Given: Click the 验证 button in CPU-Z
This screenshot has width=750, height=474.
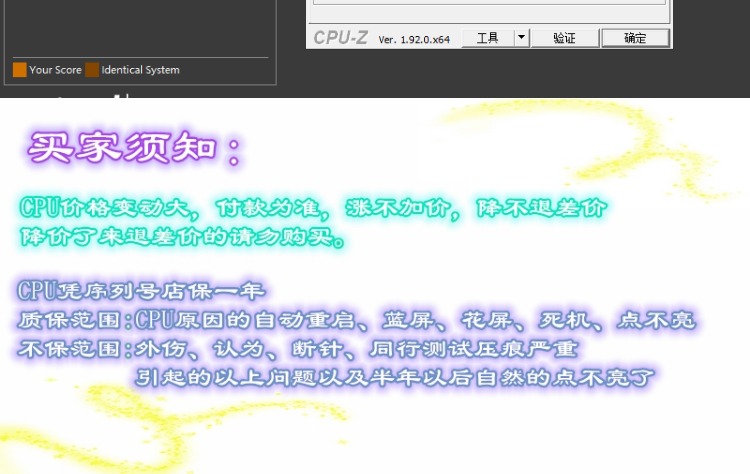Looking at the screenshot, I should point(565,38).
